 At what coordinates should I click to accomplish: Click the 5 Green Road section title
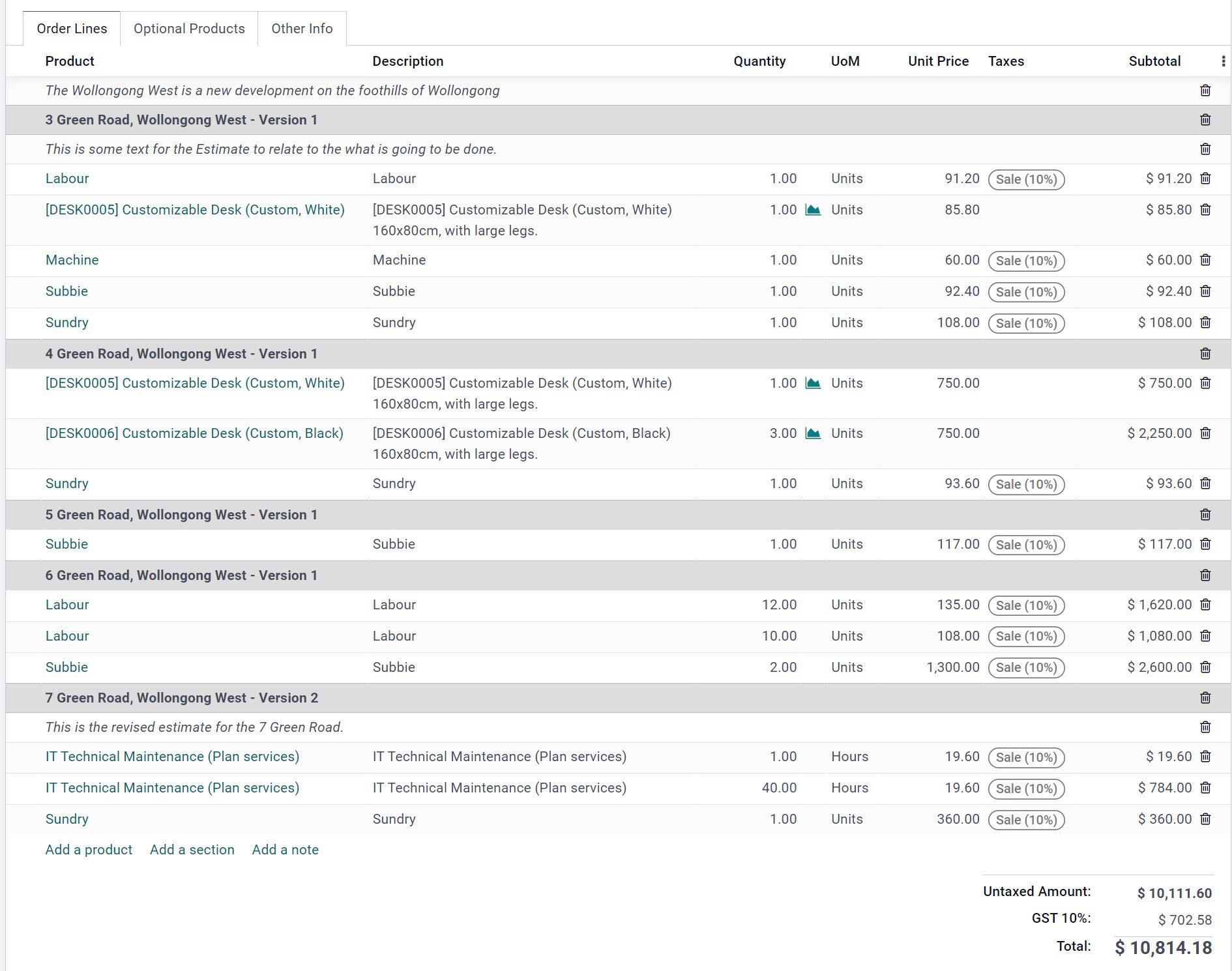pos(181,515)
